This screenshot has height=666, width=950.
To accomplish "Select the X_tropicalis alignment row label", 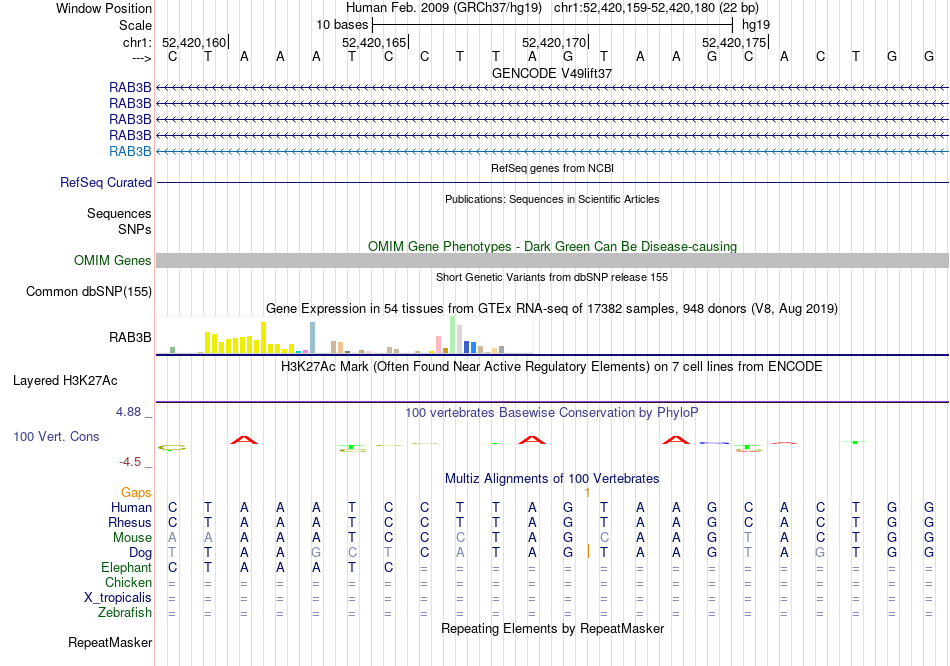I will [118, 598].
